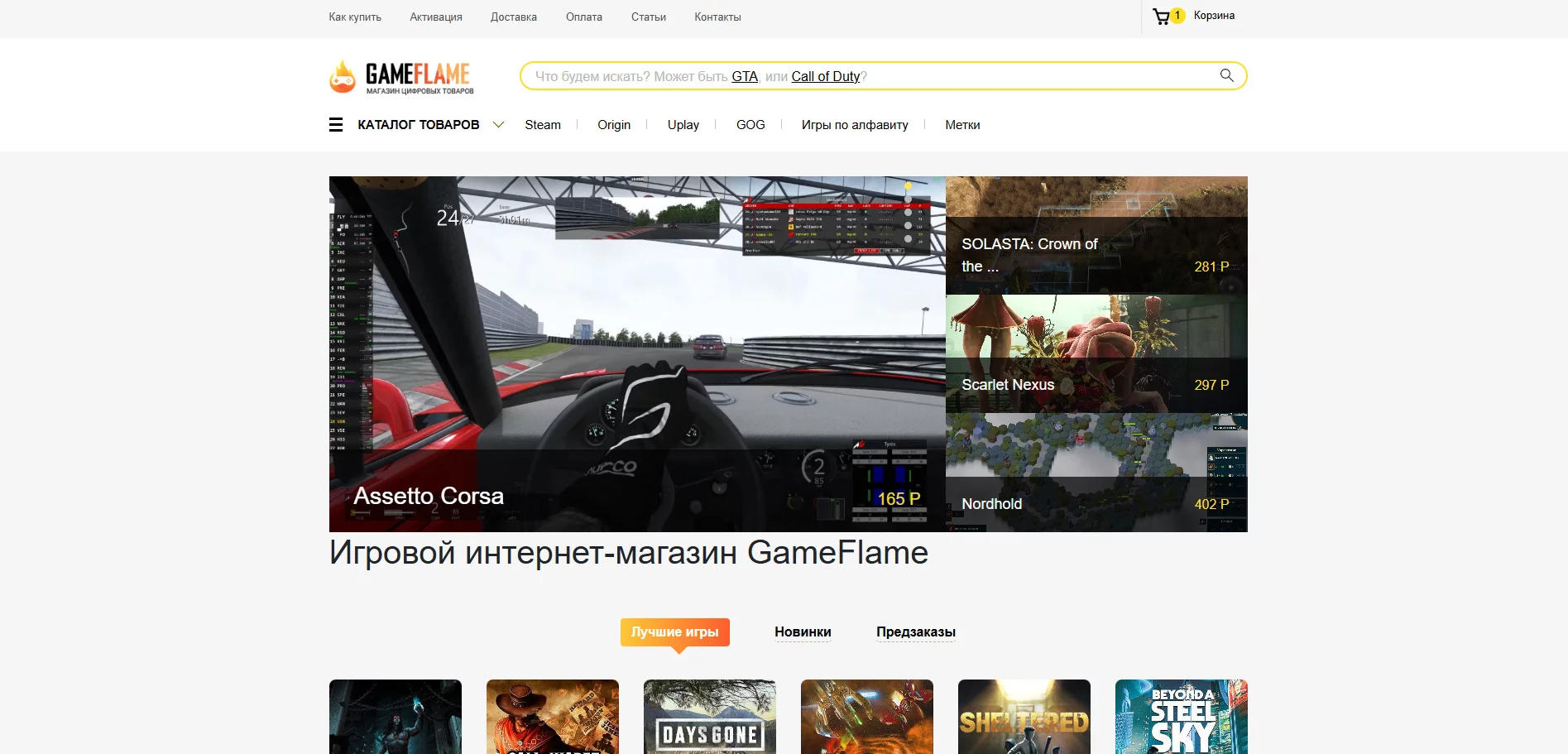Open the Scarlet Nexus tile
1568x754 pixels.
point(1096,354)
